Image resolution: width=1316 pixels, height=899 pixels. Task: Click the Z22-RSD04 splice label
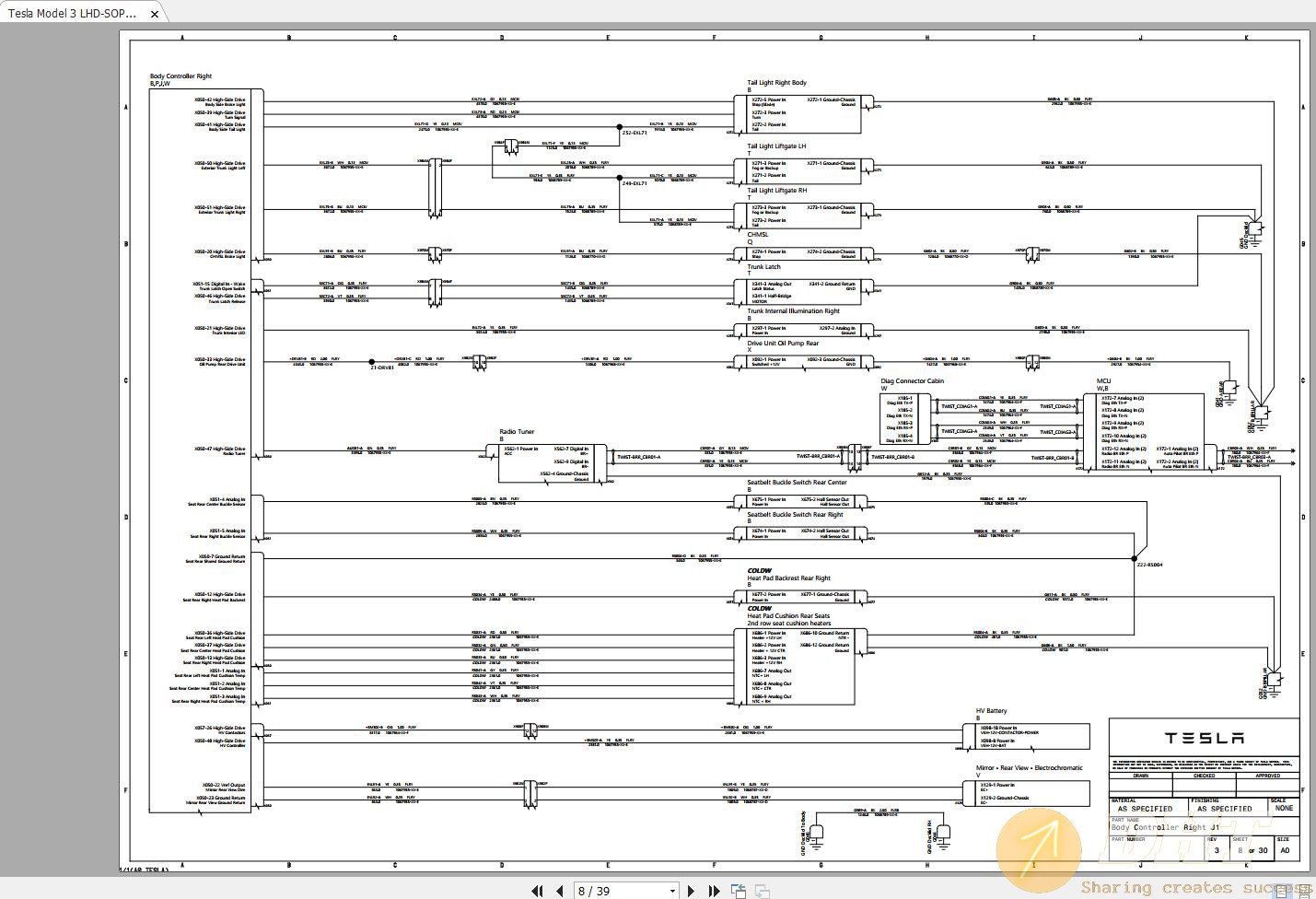click(x=1149, y=565)
